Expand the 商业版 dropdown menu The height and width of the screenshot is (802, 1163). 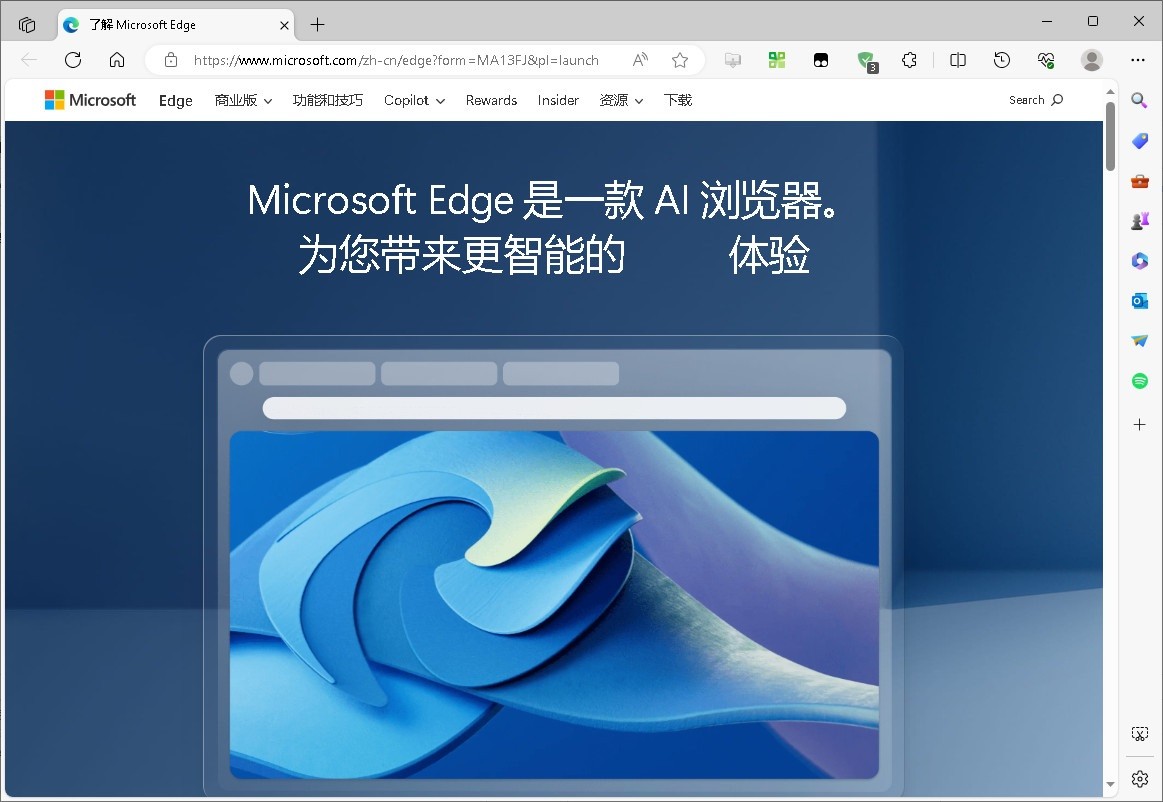243,100
